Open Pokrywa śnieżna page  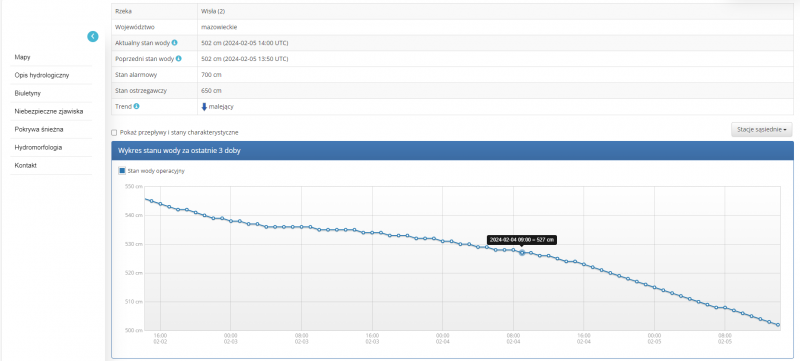click(x=39, y=130)
